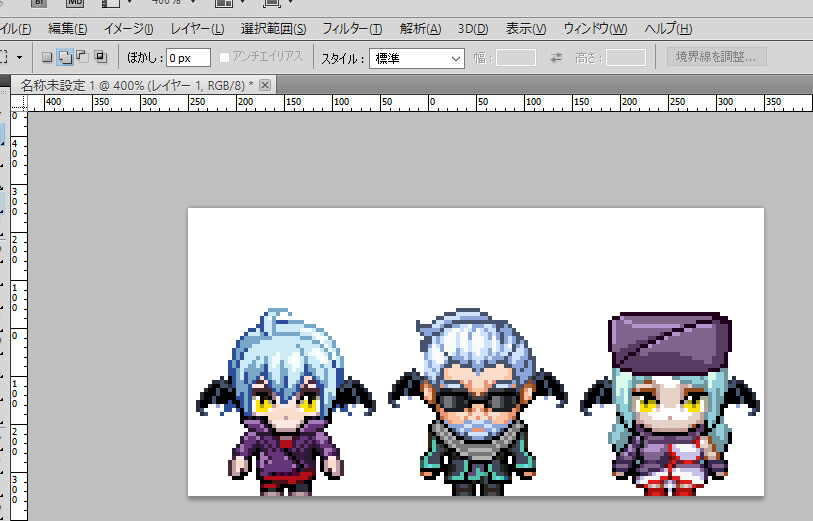The image size is (813, 521).
Task: Close the 名称未設定 1 document tab
Action: [x=265, y=85]
